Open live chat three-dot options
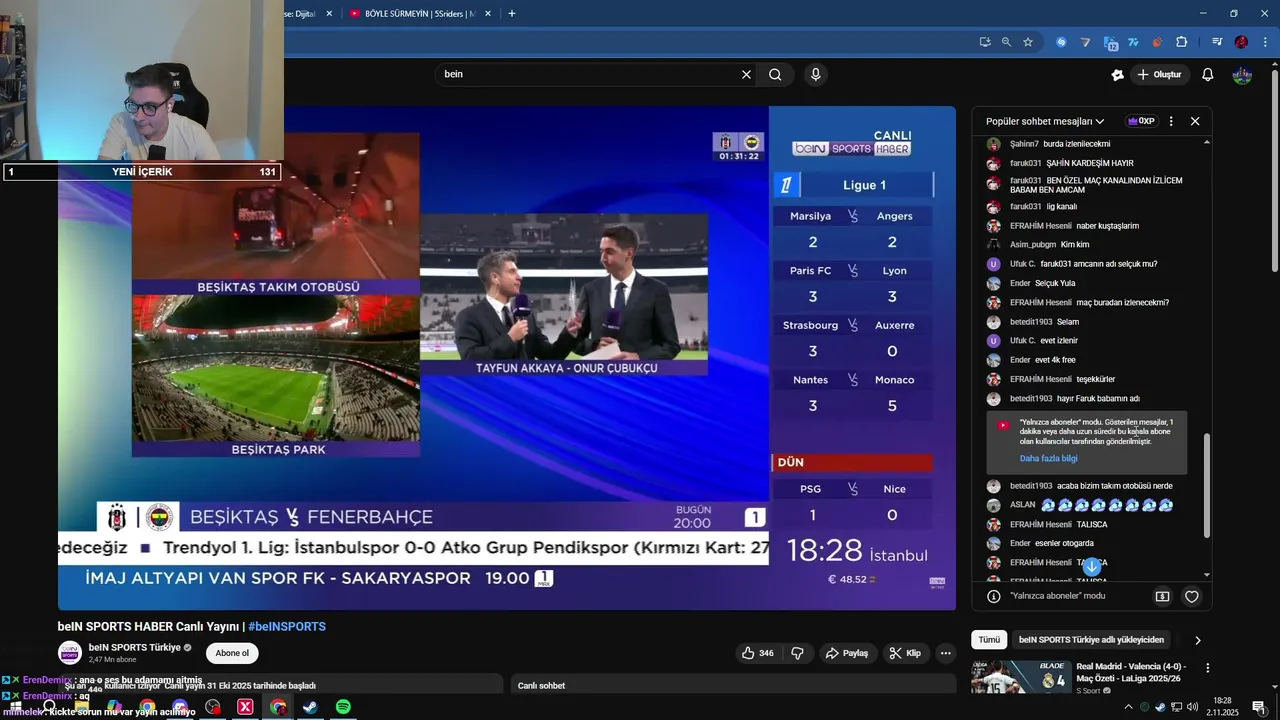This screenshot has height=720, width=1280. pos(1171,121)
